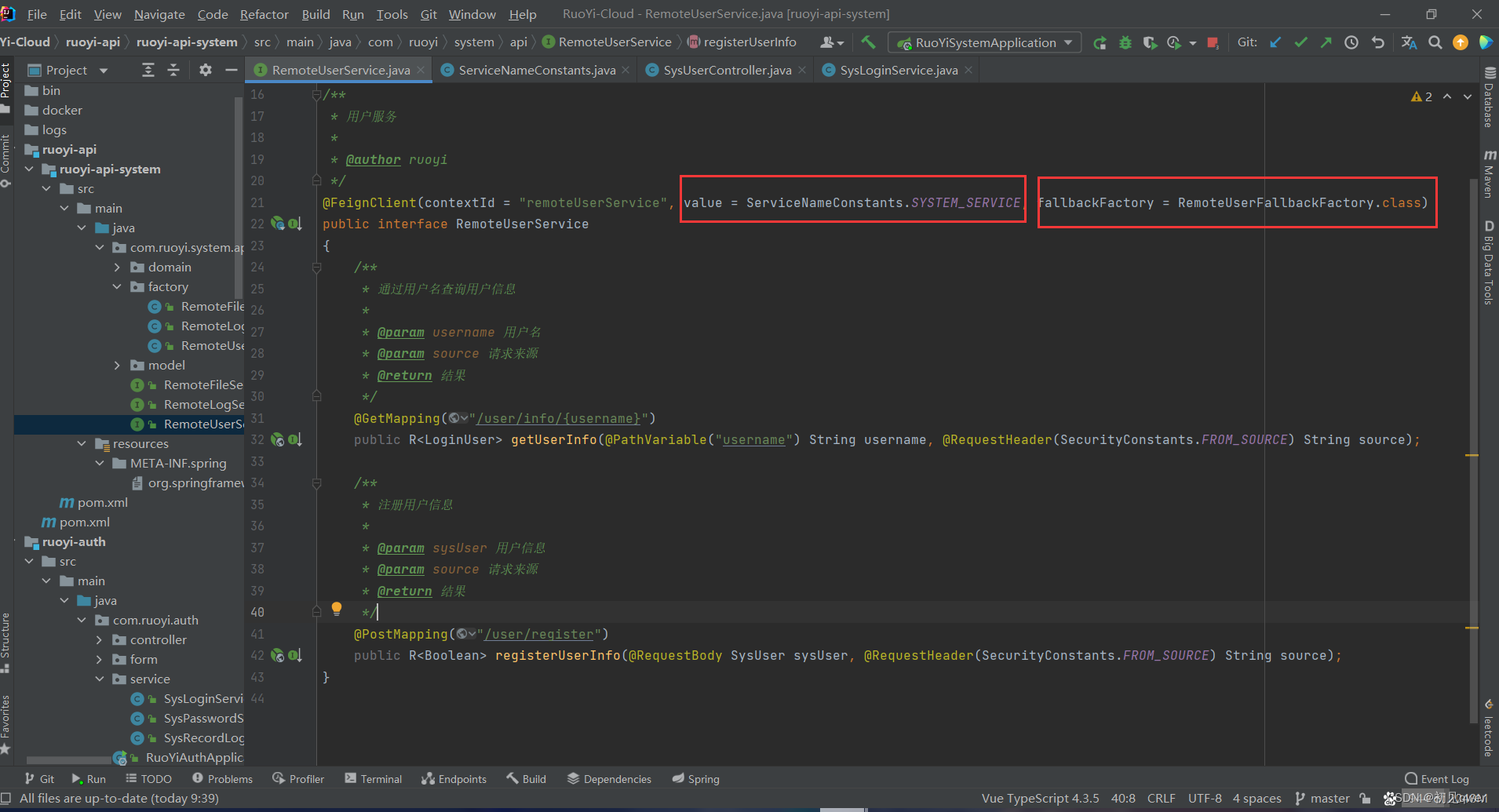The height and width of the screenshot is (812, 1499).
Task: Click the Debug bug icon
Action: pyautogui.click(x=1125, y=42)
